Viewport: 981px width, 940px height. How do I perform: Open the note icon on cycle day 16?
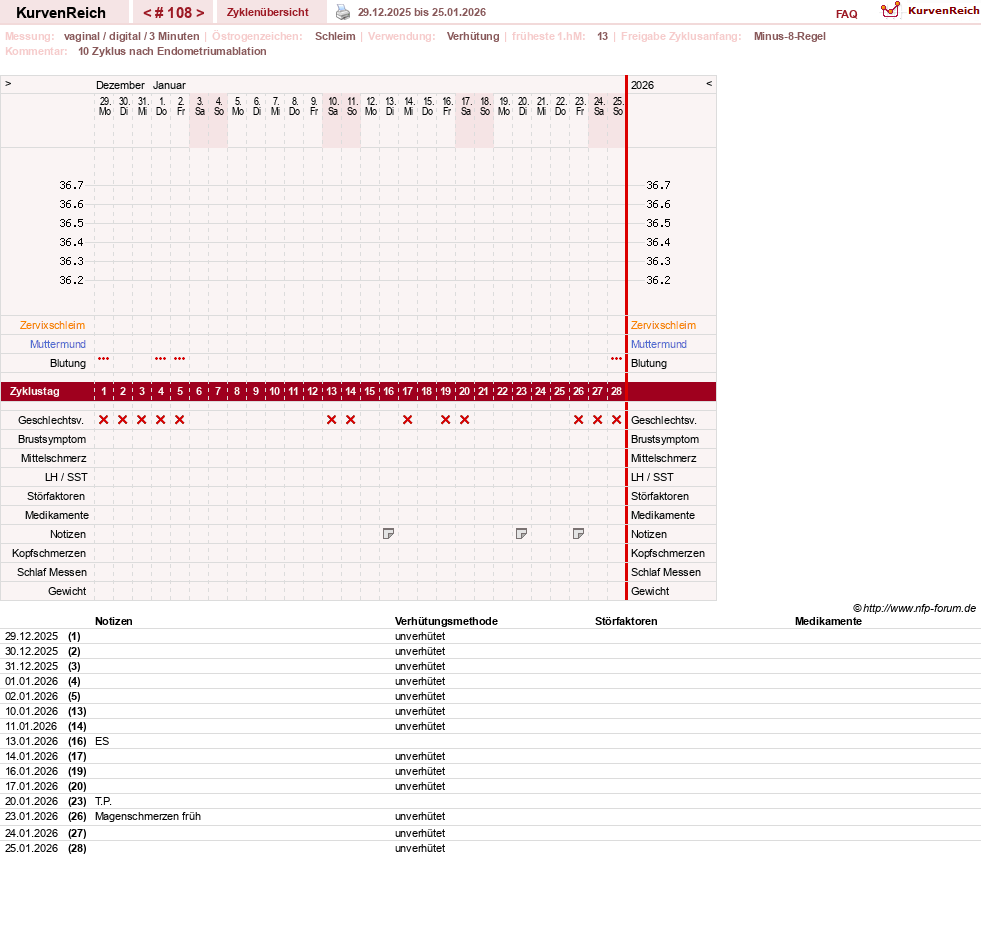point(389,534)
